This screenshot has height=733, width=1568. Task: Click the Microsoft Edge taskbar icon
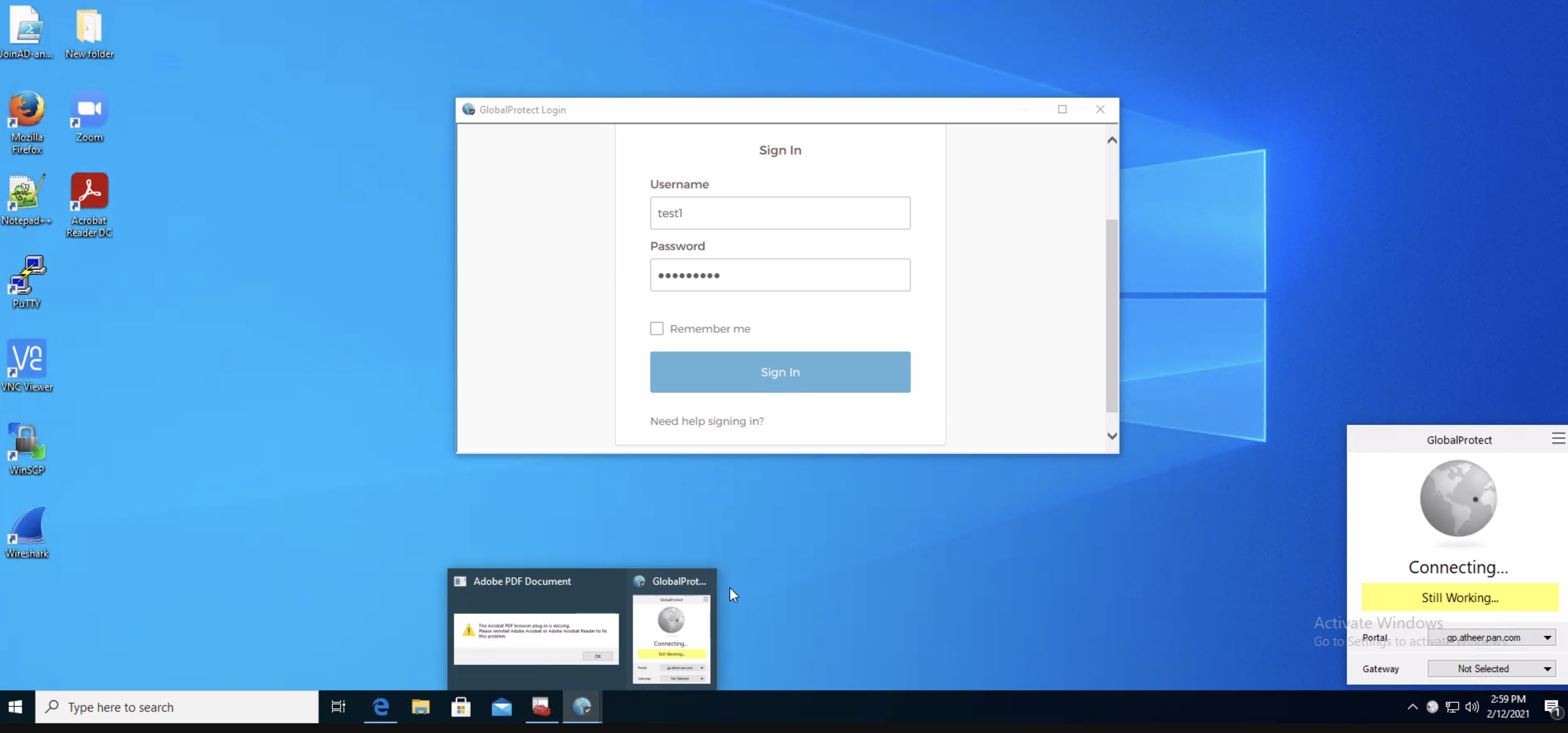(x=380, y=706)
